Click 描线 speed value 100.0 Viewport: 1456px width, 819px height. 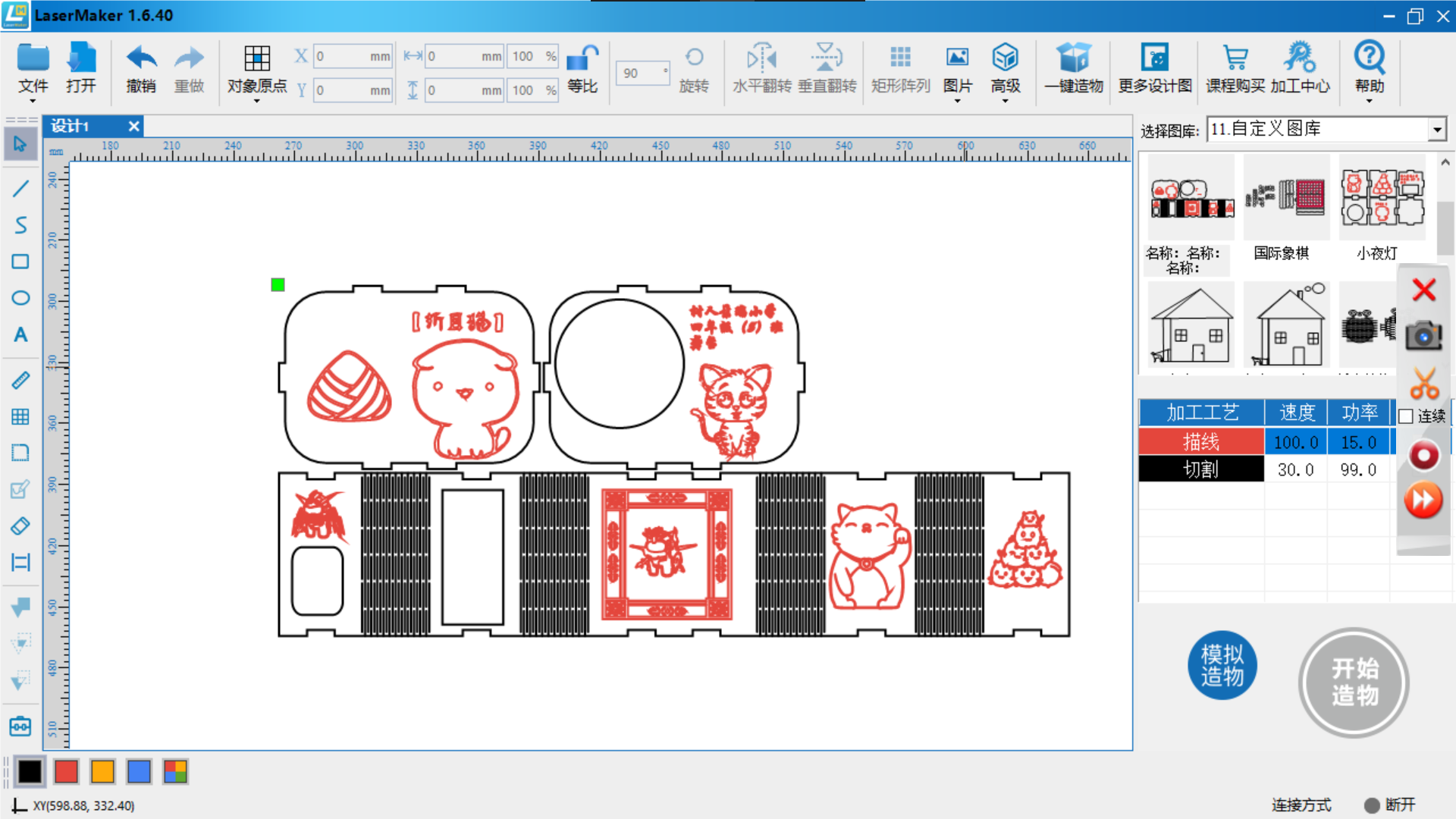click(x=1295, y=441)
